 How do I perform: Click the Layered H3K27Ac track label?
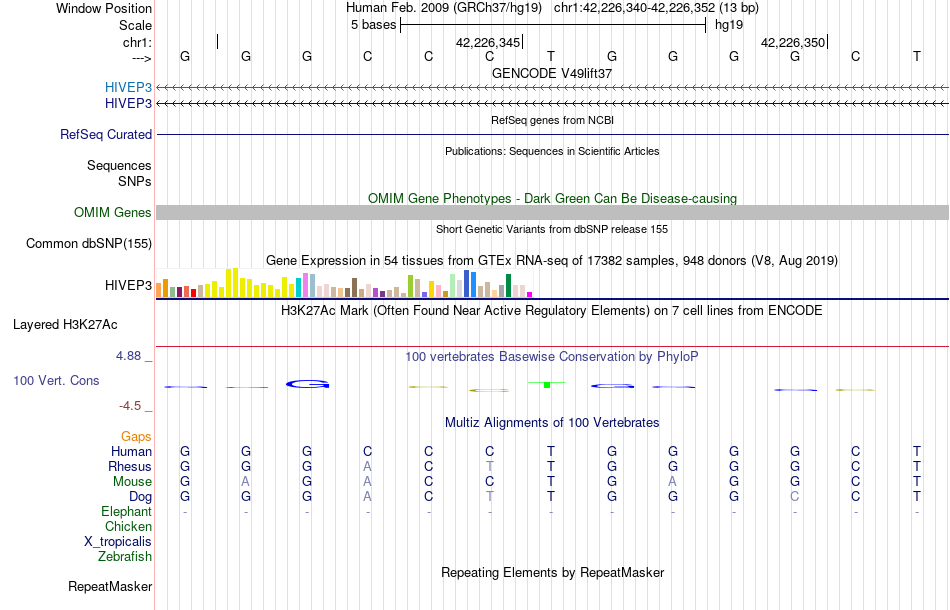(x=65, y=325)
